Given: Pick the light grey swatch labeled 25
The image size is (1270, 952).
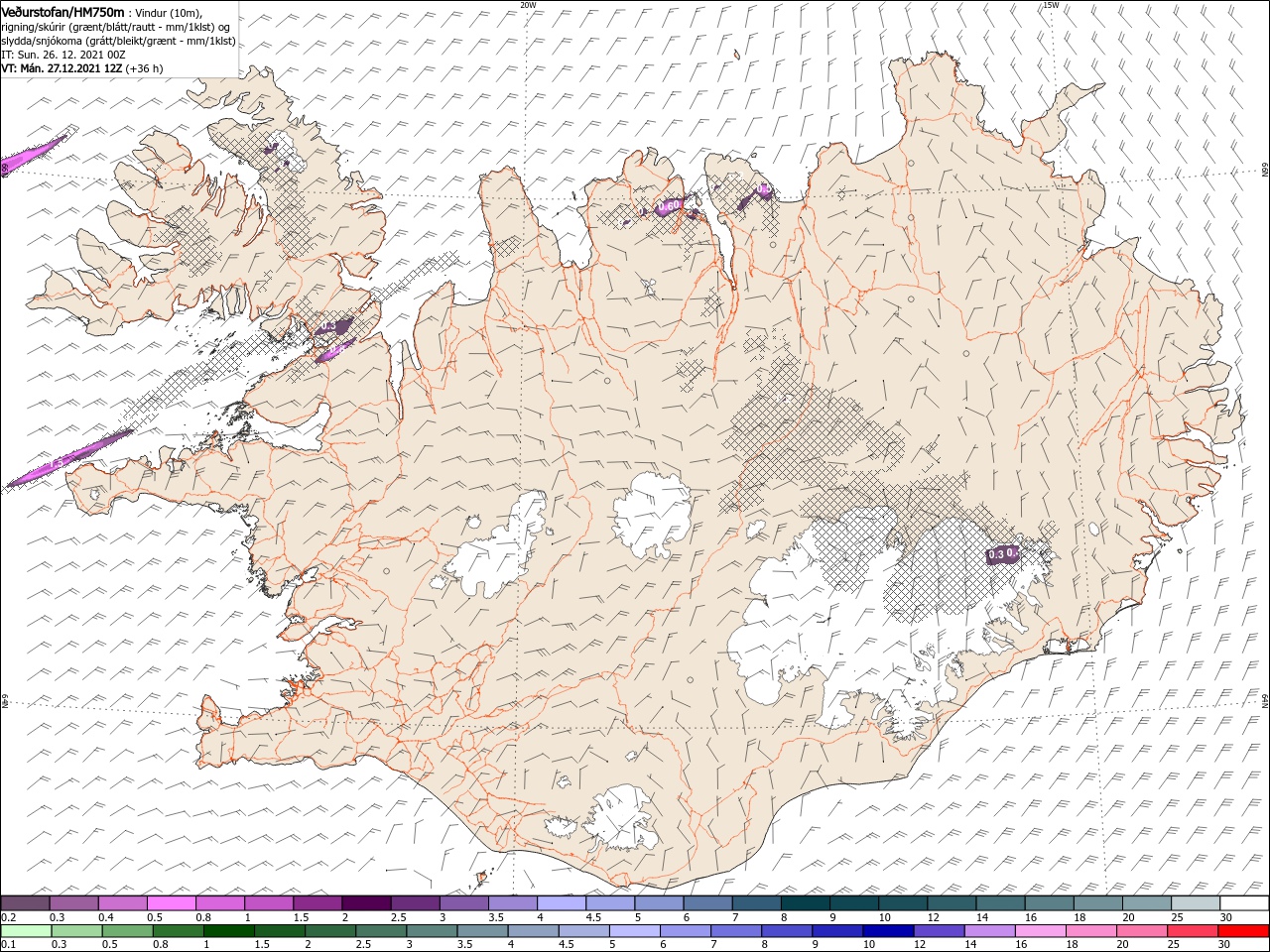Looking at the screenshot, I should point(1195,903).
